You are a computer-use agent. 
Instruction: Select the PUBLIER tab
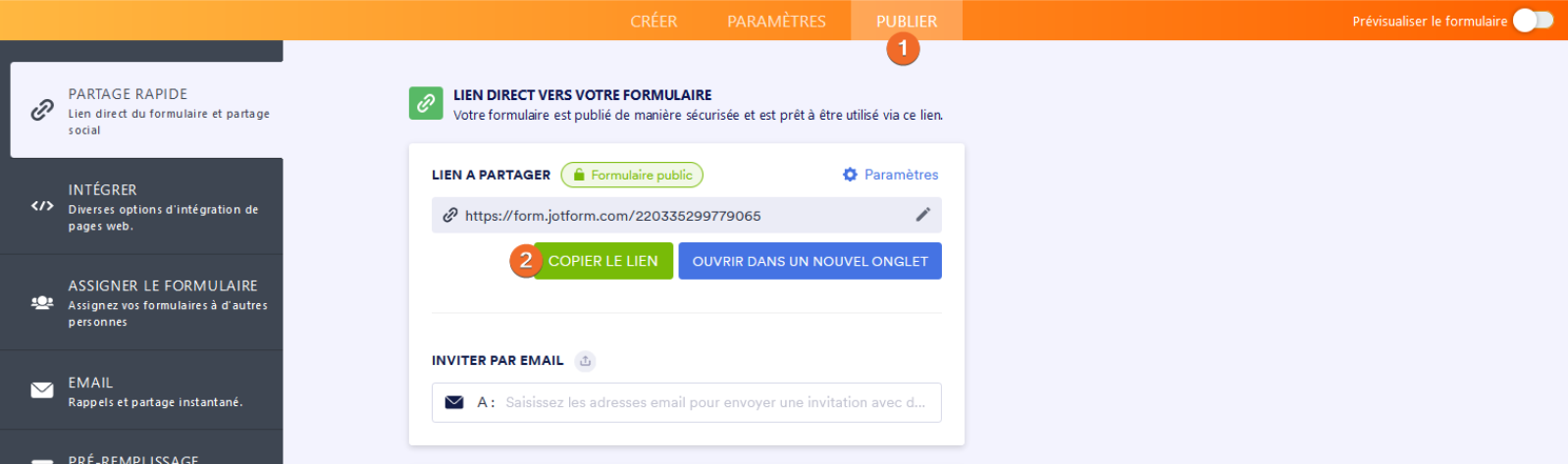tap(907, 21)
